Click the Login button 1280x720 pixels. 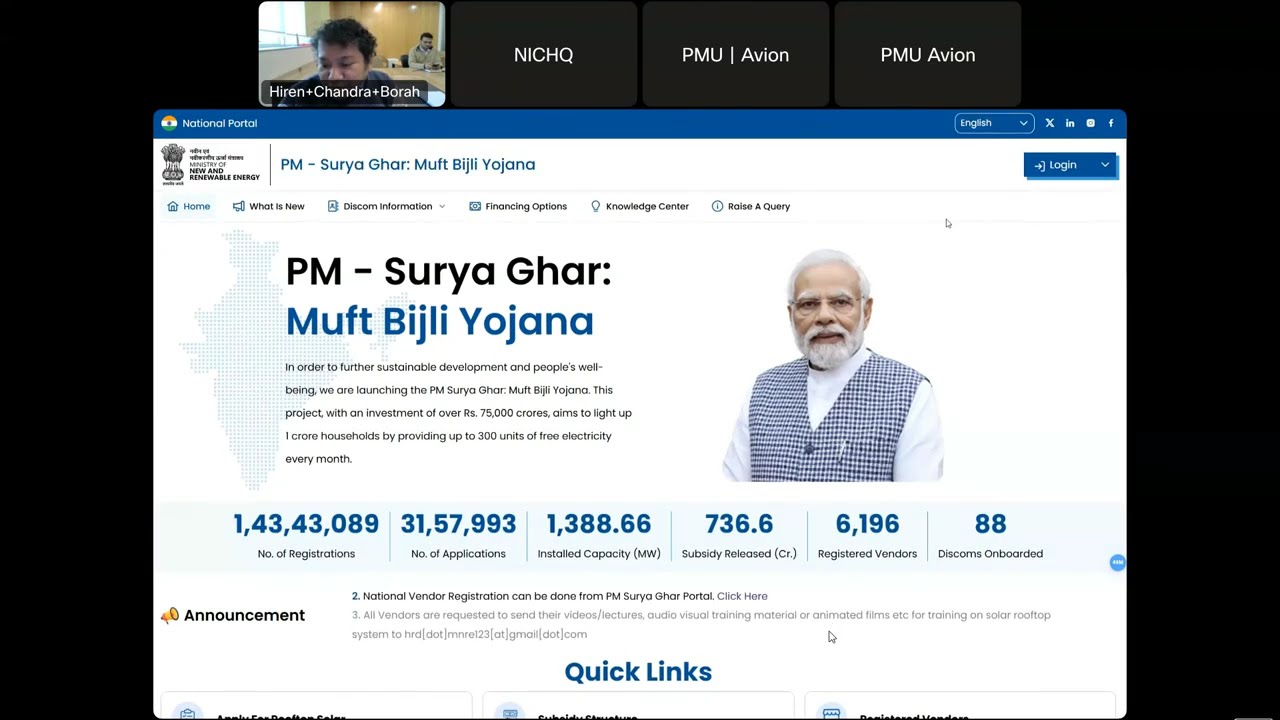(x=1069, y=165)
